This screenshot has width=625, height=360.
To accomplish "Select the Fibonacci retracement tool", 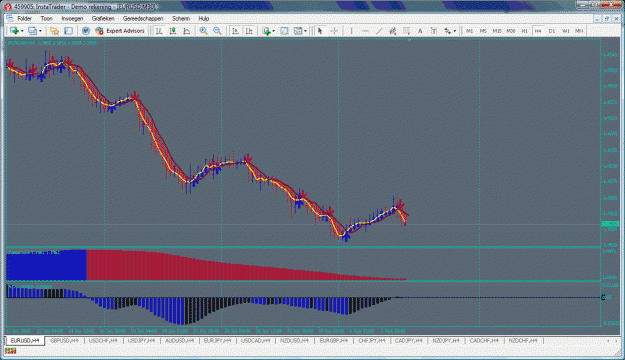I will coord(406,31).
